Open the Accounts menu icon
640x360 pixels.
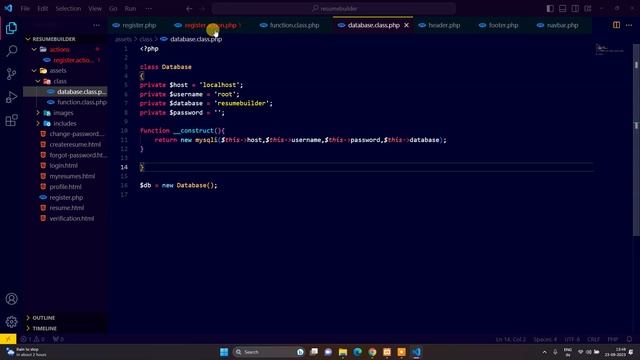pyautogui.click(x=11, y=299)
